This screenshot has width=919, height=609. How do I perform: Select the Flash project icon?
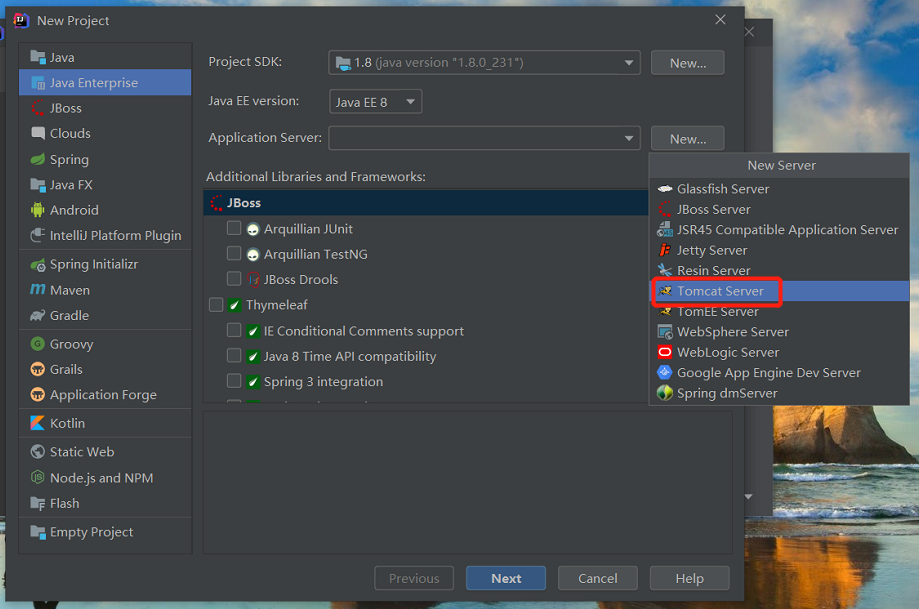[38, 503]
